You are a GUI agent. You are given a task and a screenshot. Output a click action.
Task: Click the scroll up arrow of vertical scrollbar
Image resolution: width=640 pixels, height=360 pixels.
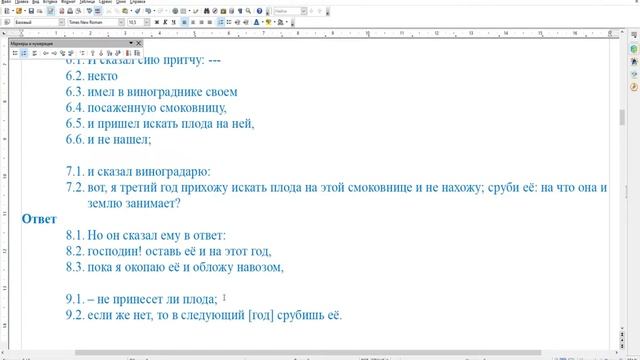(622, 32)
